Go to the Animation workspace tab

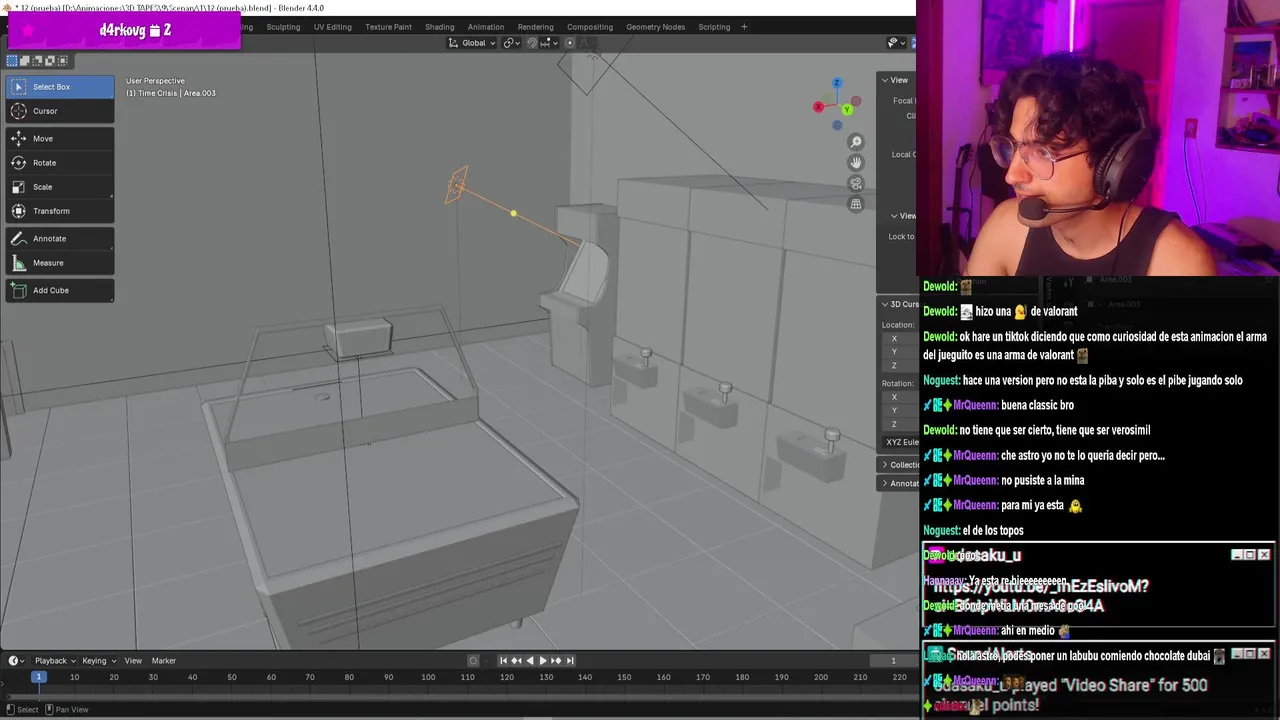click(486, 27)
